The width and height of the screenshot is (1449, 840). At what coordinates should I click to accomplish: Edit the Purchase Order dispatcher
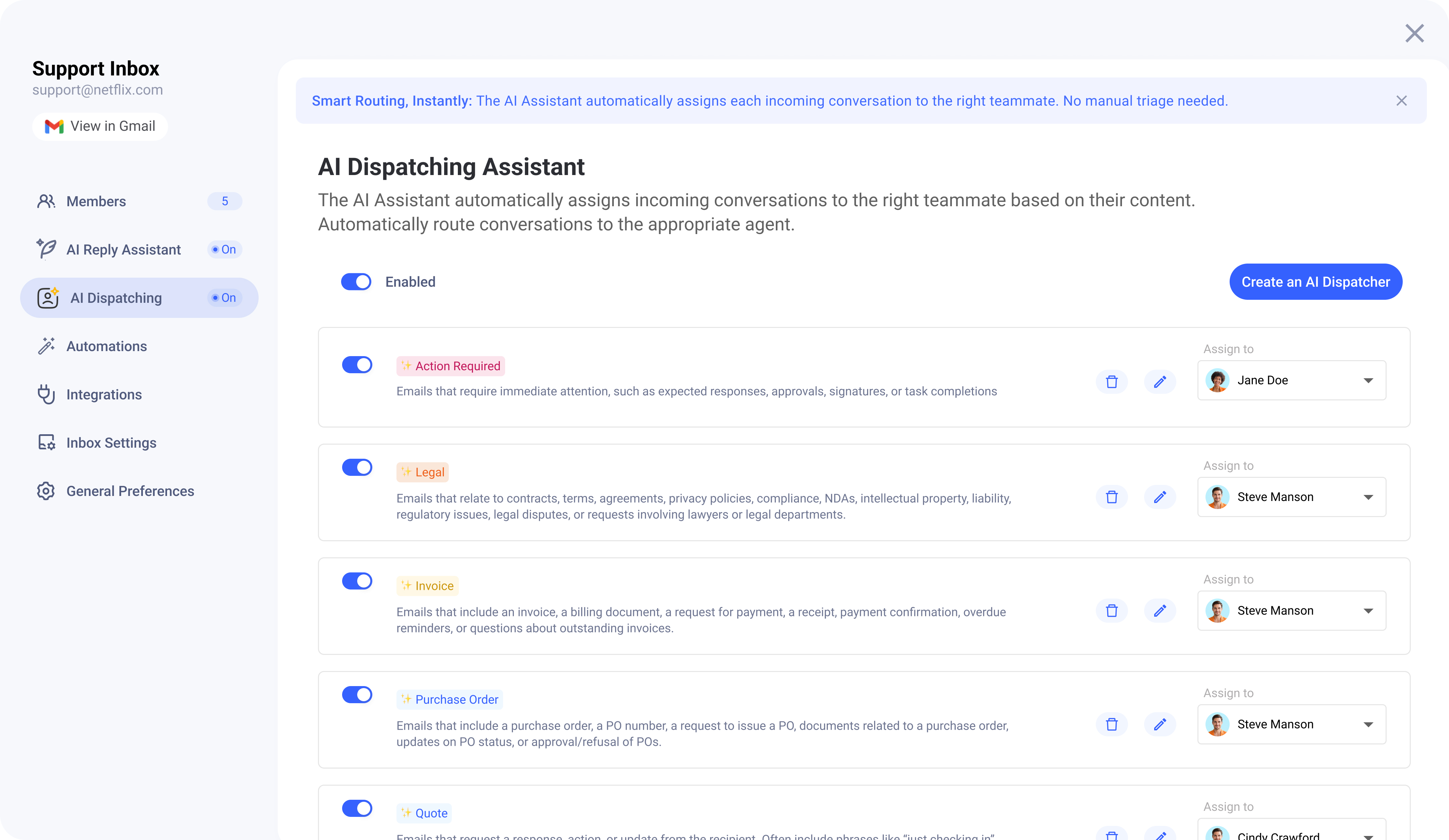1160,724
